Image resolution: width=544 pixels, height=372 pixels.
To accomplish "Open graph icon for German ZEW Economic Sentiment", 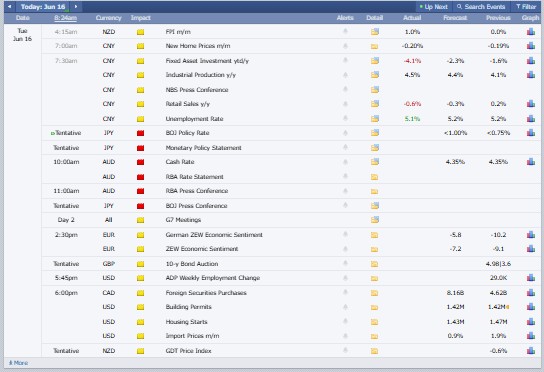I will [x=531, y=235].
